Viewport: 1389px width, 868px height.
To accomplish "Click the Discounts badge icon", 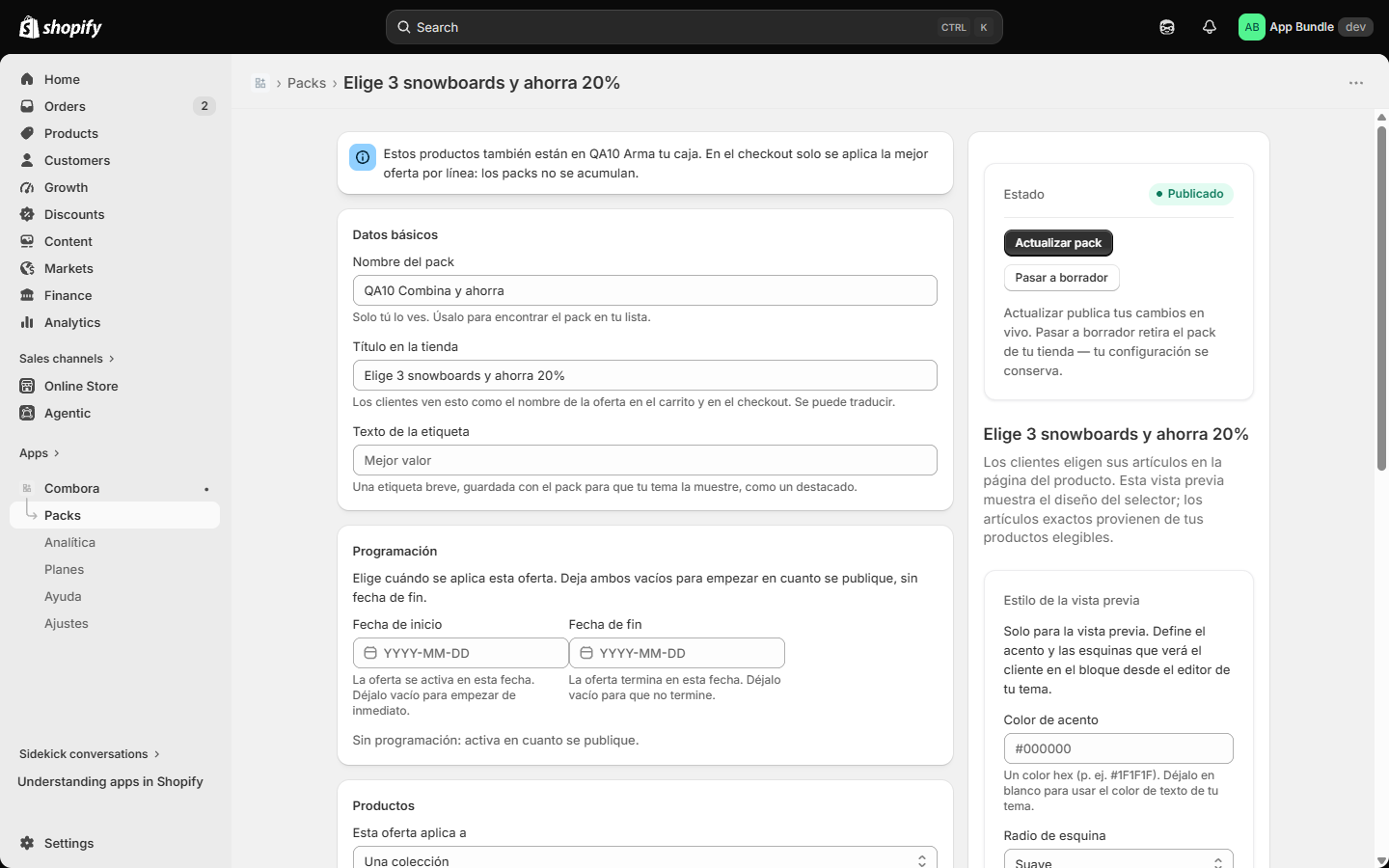I will (x=27, y=214).
